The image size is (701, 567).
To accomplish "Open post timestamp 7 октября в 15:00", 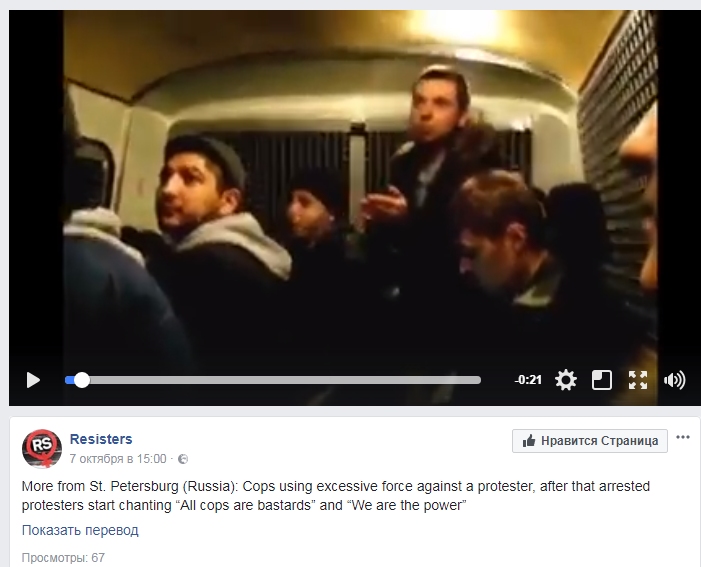I will (x=118, y=459).
